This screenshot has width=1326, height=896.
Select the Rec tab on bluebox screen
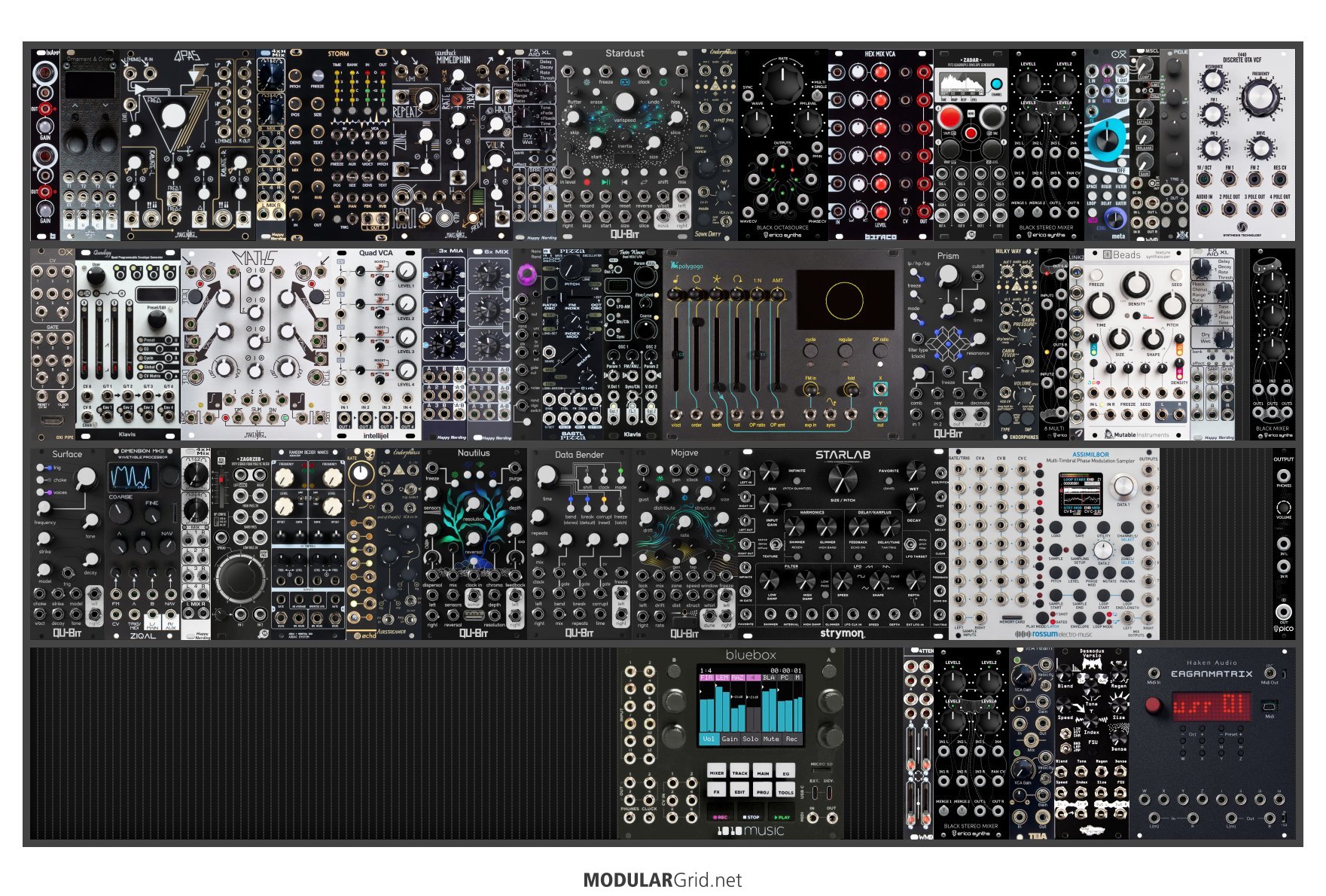coord(791,739)
